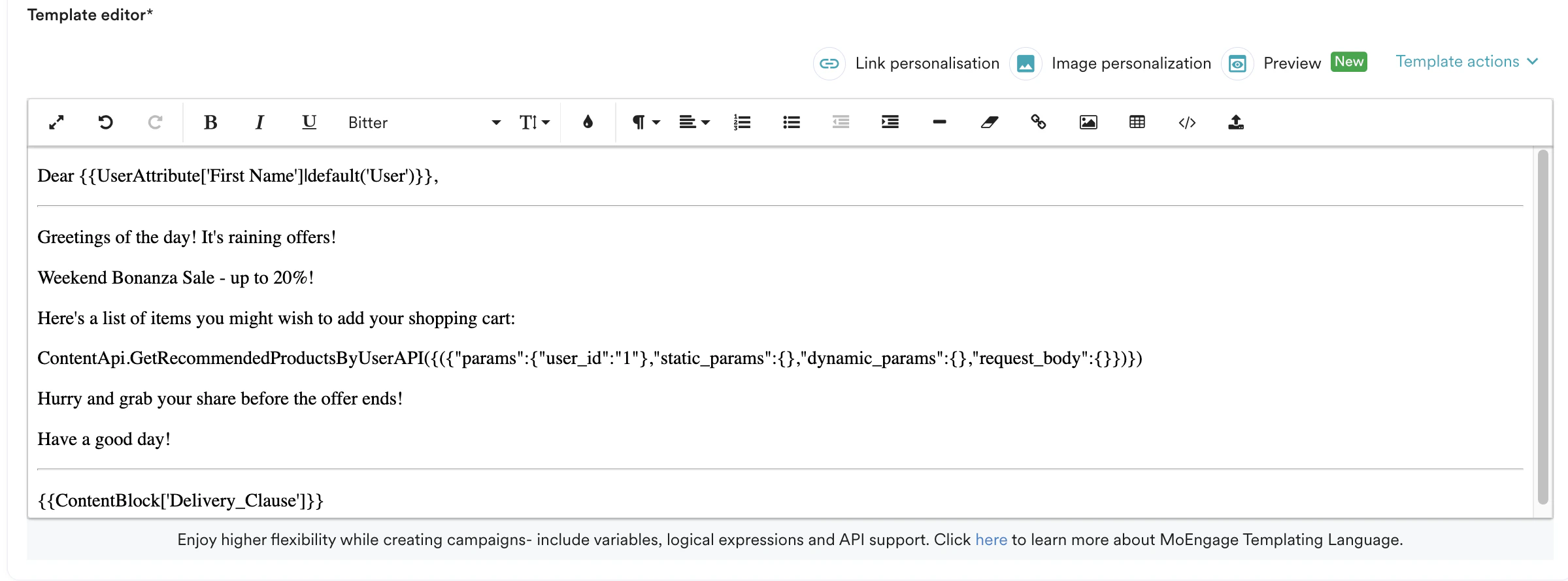Open the template Preview
1568x581 pixels.
(1292, 63)
